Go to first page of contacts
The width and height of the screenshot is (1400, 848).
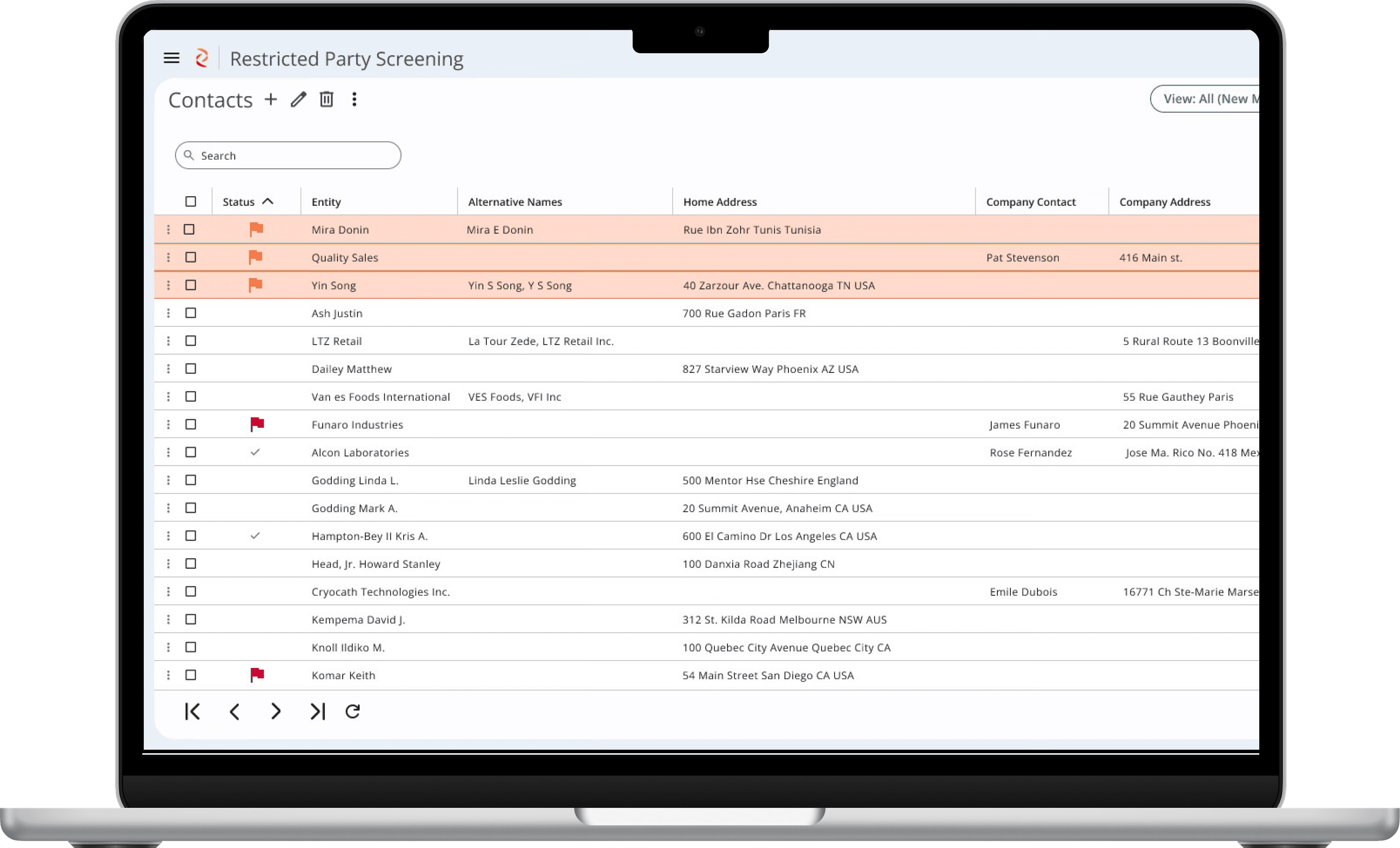click(x=192, y=711)
